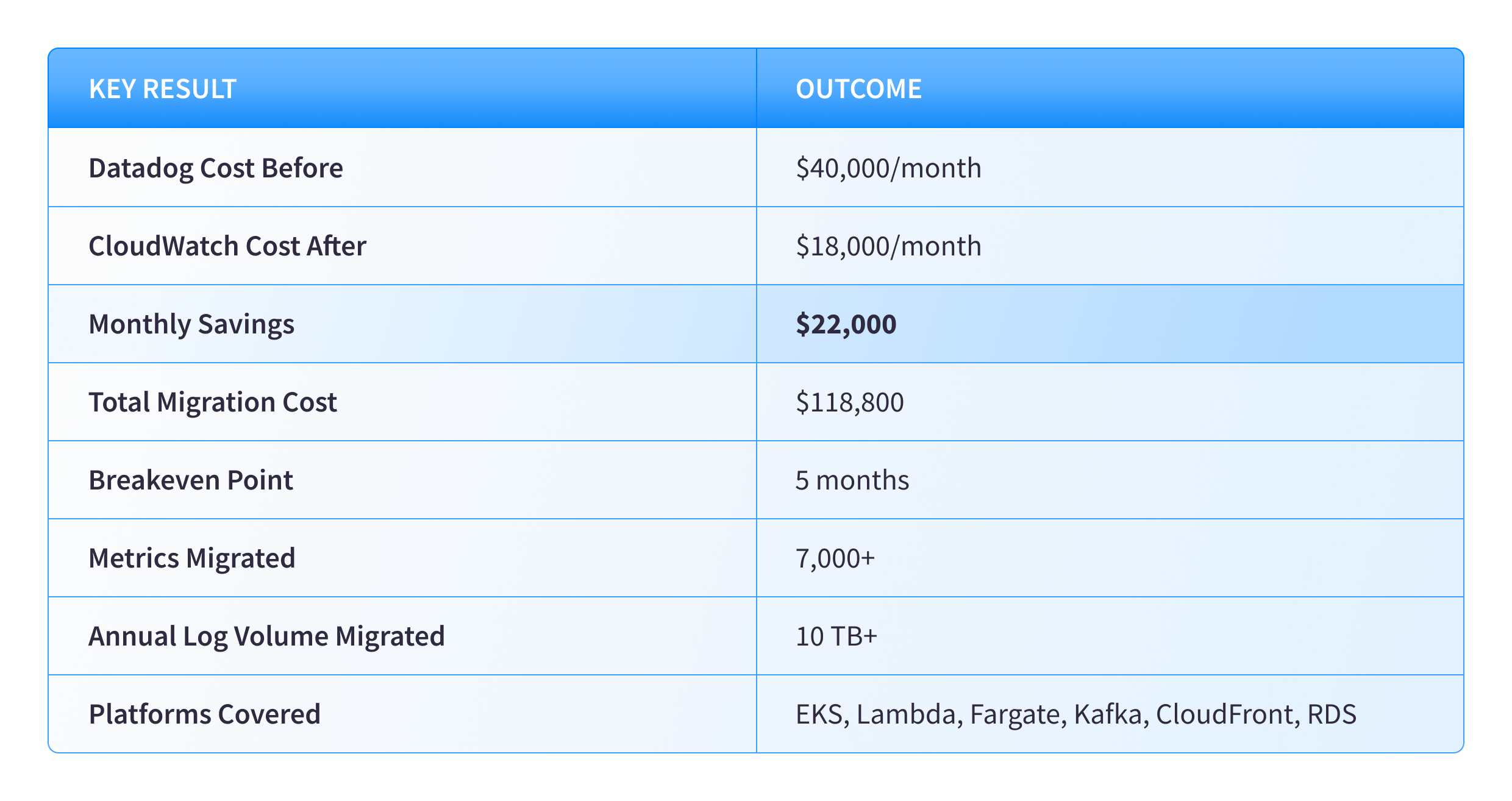Select the Metrics Migrated row label
Screen dimensions: 1512x801
(192, 558)
